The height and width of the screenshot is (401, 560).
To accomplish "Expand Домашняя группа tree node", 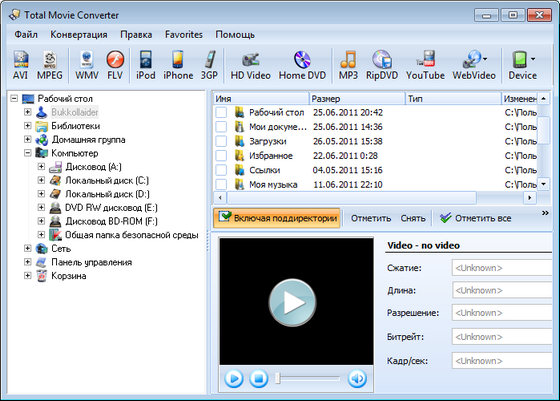I will pos(28,139).
